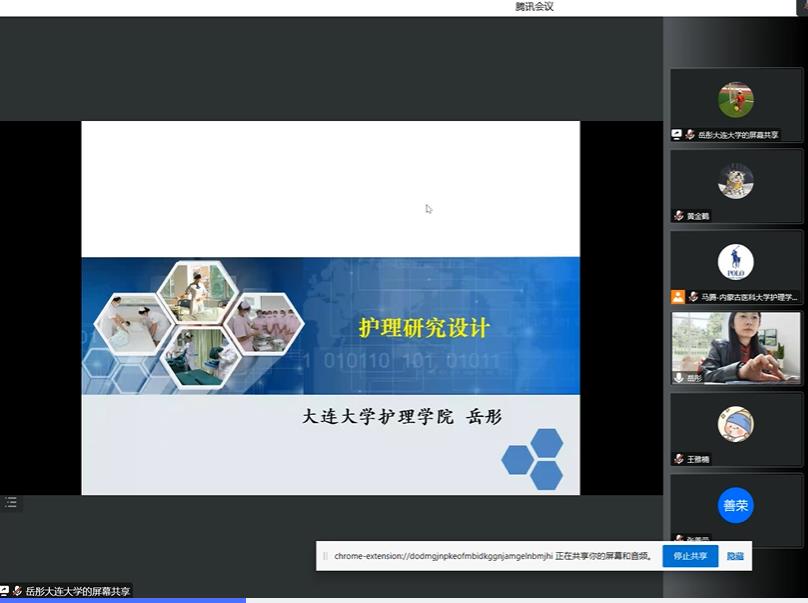Click the list icon left of slide
Viewport: 808px width, 603px height.
(x=11, y=502)
